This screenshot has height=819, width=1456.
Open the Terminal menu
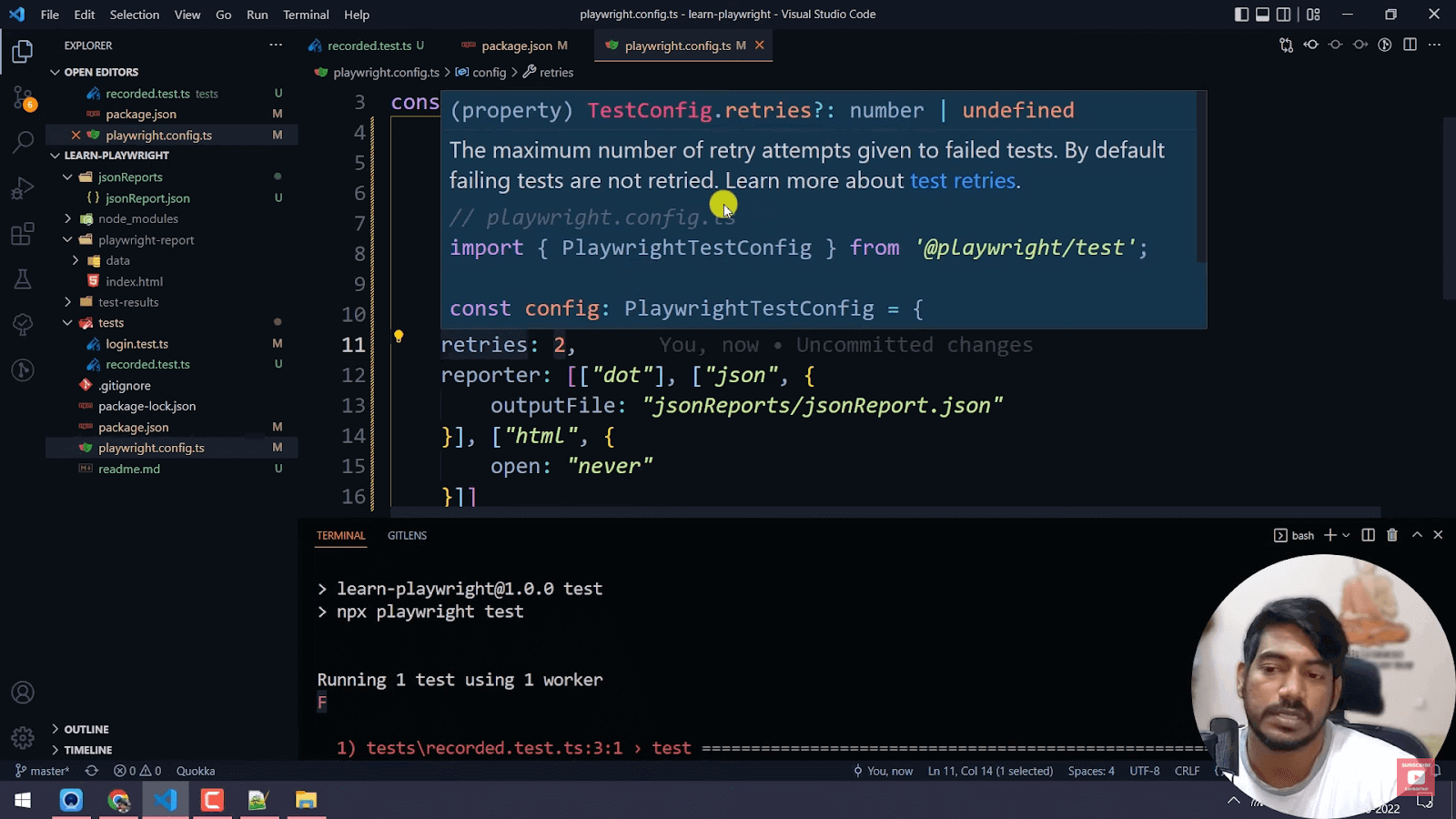tap(305, 15)
